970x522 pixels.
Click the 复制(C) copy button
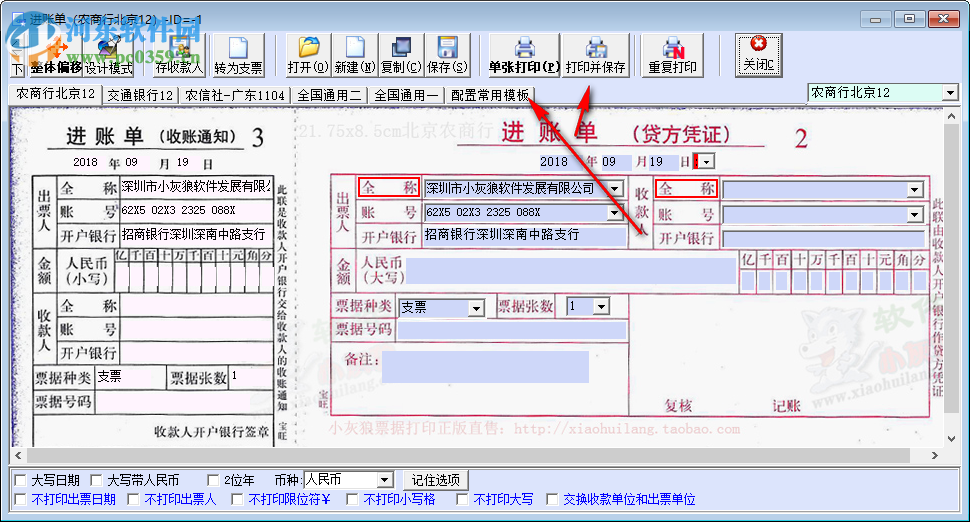coord(401,56)
